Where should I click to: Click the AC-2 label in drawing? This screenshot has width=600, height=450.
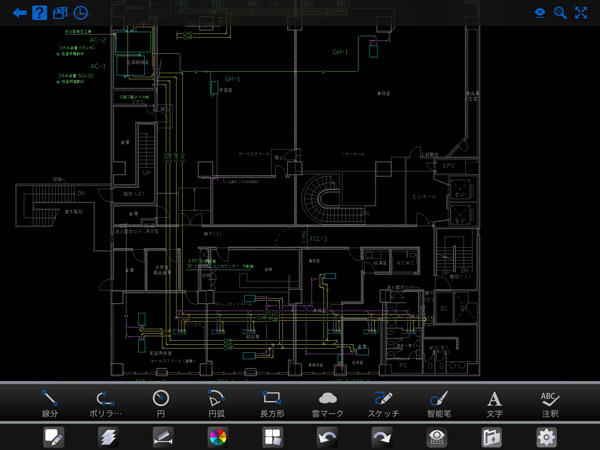[x=98, y=40]
